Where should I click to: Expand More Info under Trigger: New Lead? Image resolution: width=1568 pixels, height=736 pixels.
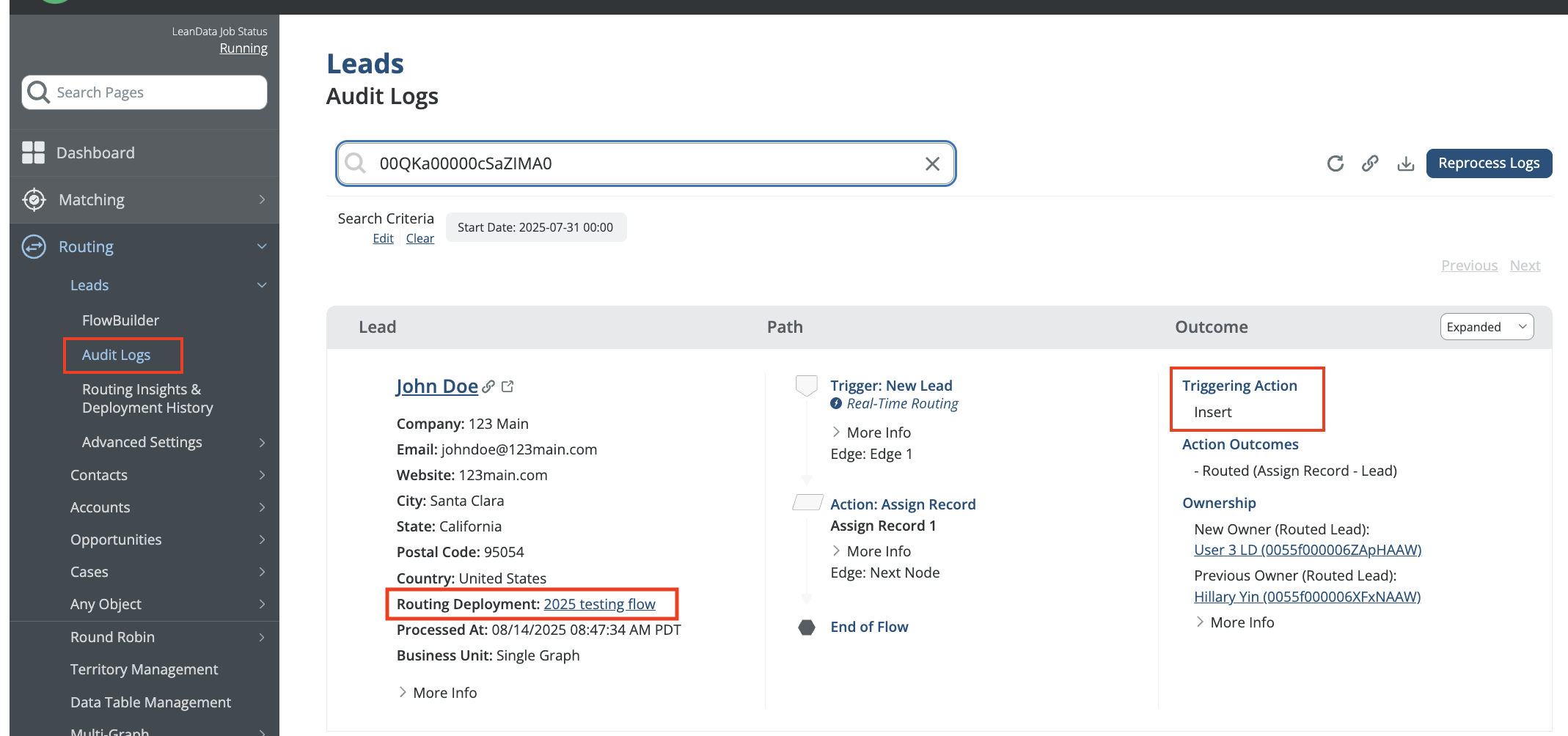click(871, 433)
